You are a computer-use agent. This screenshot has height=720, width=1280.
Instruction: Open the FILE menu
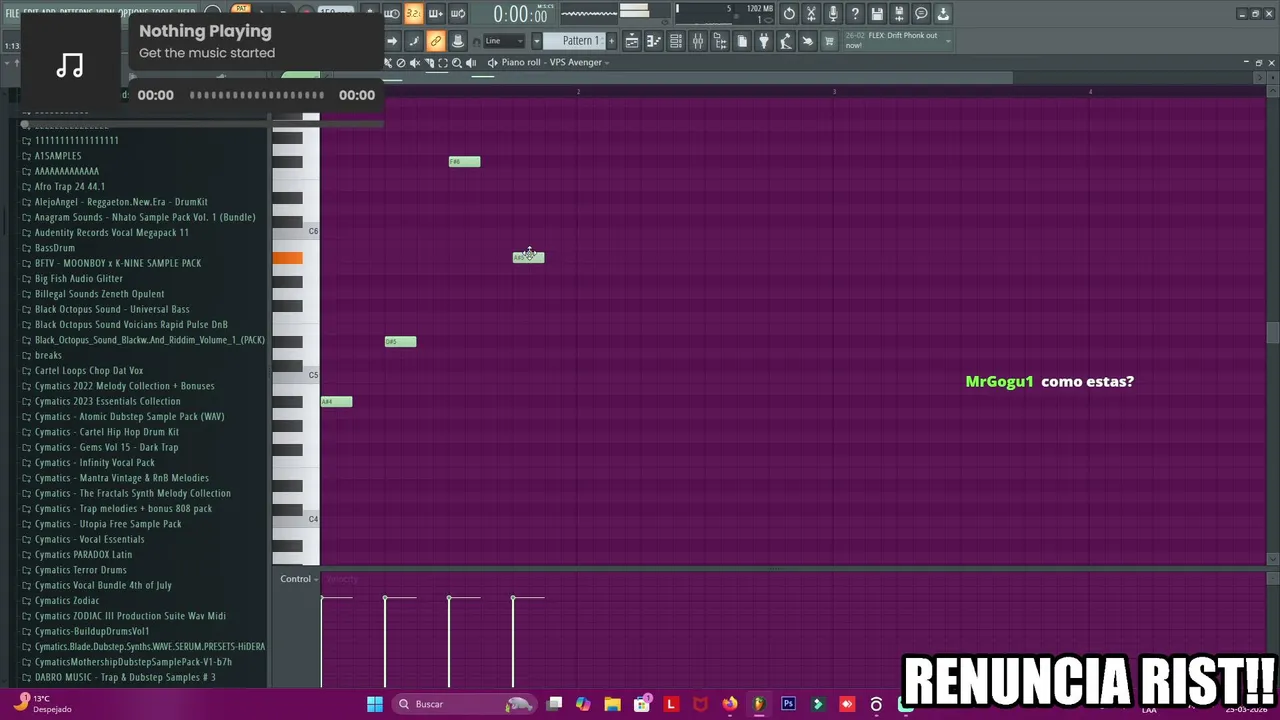click(x=12, y=14)
